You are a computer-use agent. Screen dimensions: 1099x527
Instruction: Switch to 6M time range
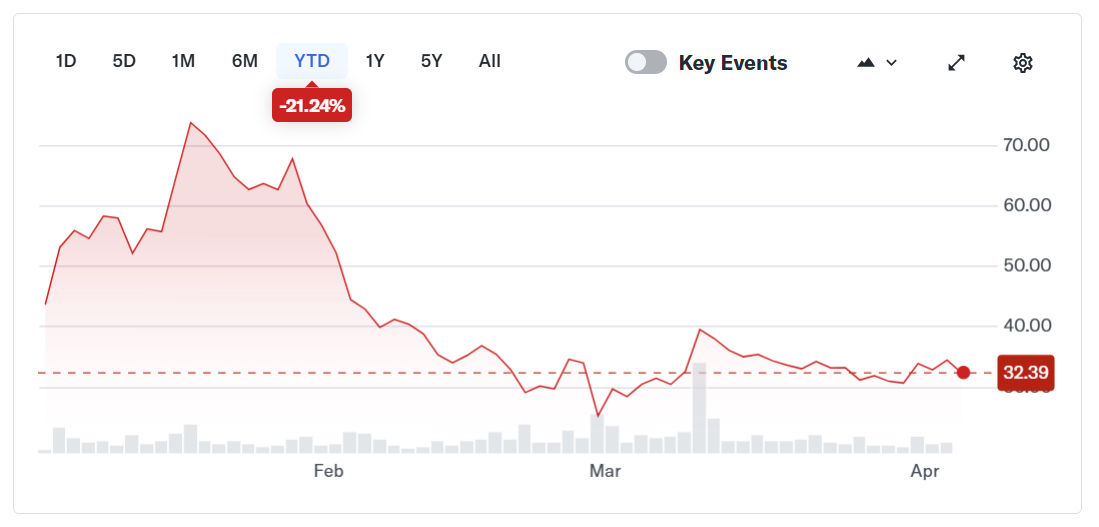[x=245, y=61]
